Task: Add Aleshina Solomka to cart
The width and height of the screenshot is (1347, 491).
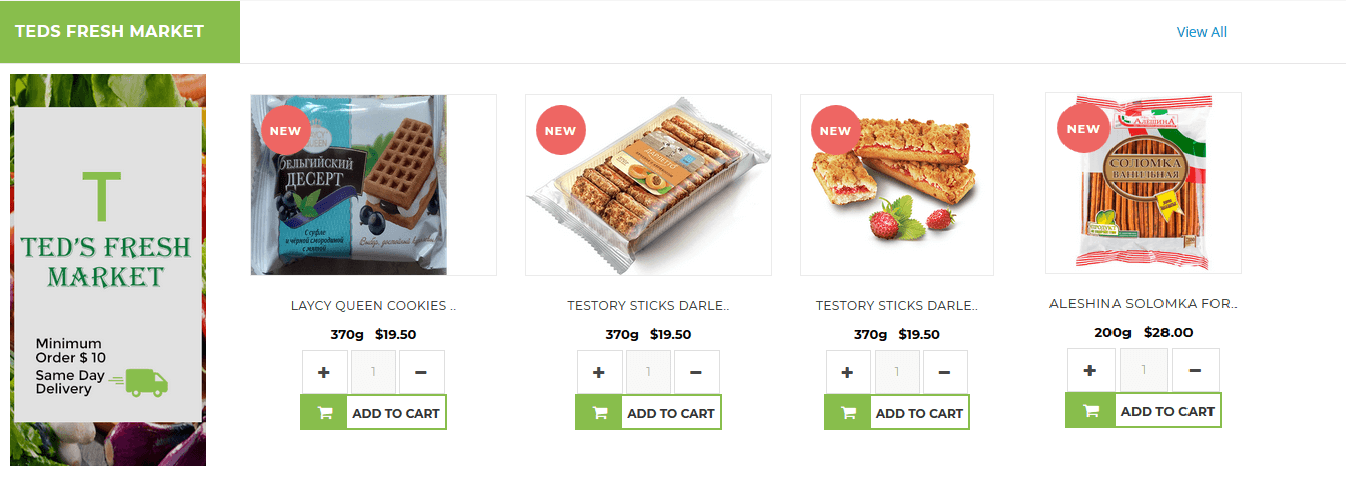Action: tap(1167, 411)
